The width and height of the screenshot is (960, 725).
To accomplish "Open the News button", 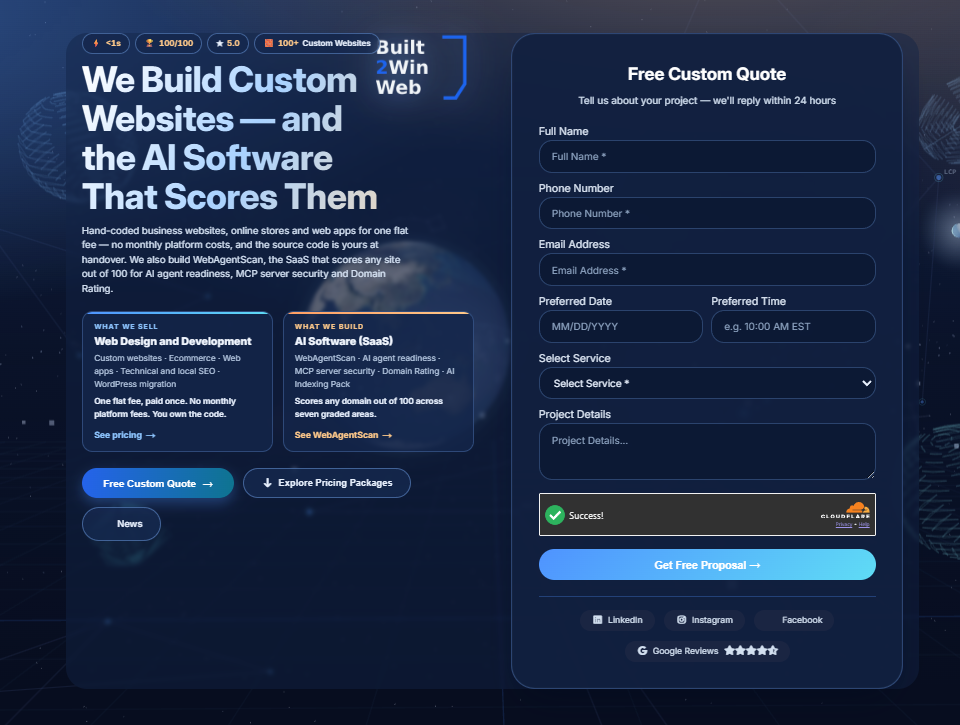I will (x=121, y=524).
